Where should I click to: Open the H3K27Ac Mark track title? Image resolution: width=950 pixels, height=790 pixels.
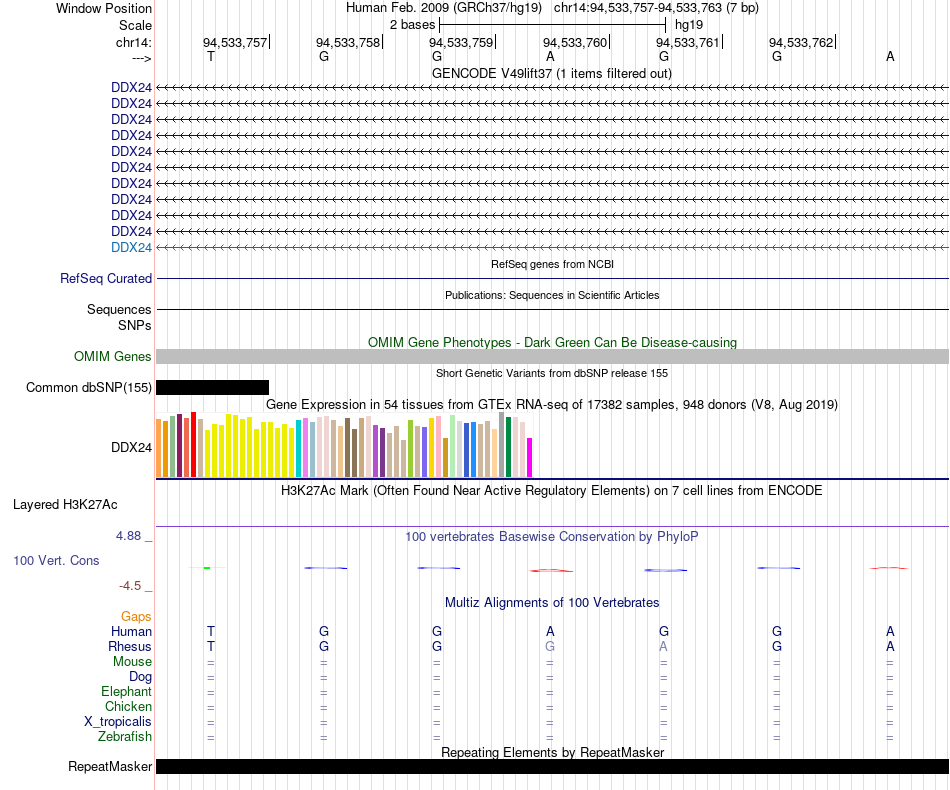point(552,490)
